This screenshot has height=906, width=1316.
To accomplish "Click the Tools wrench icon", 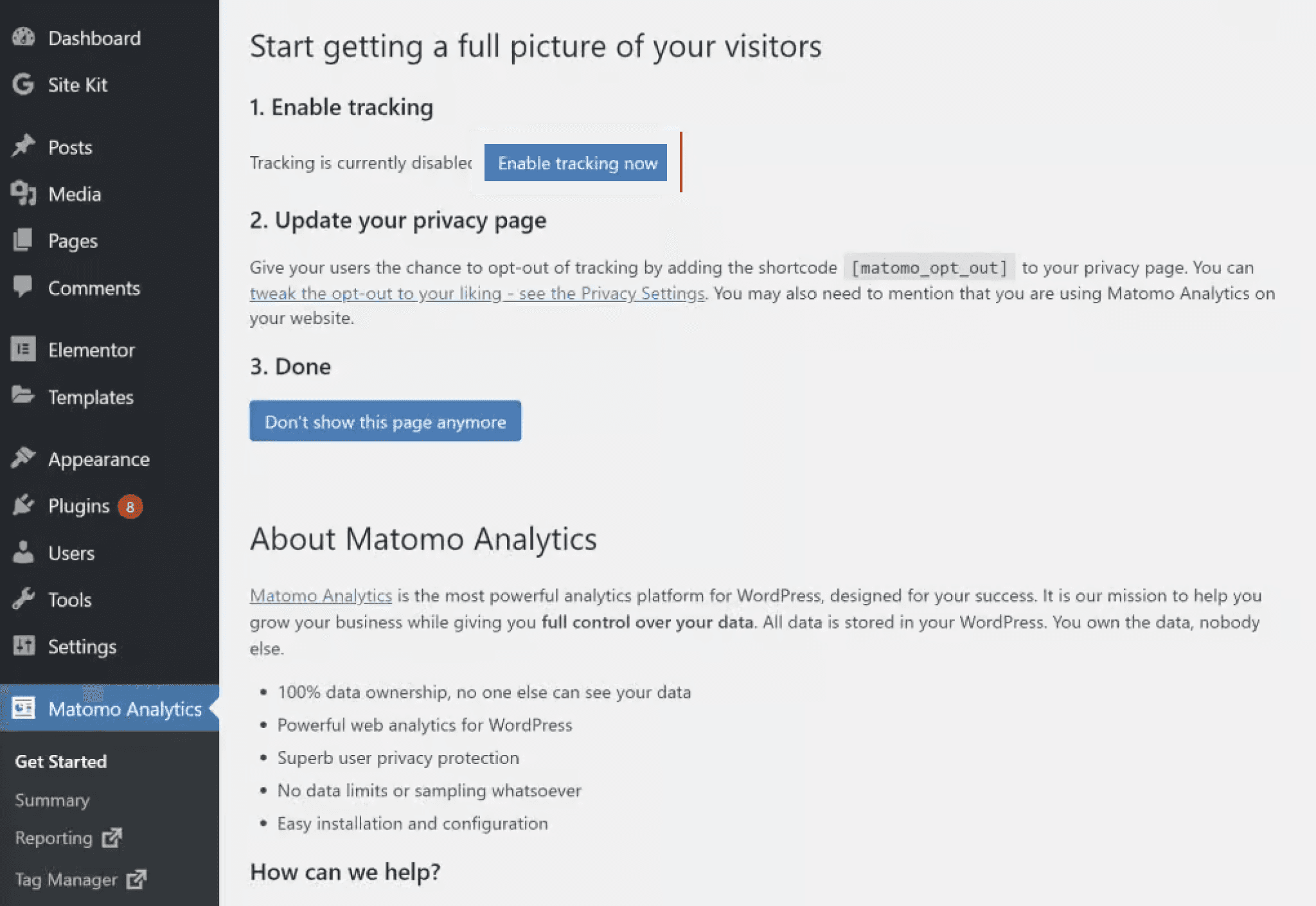I will [23, 599].
